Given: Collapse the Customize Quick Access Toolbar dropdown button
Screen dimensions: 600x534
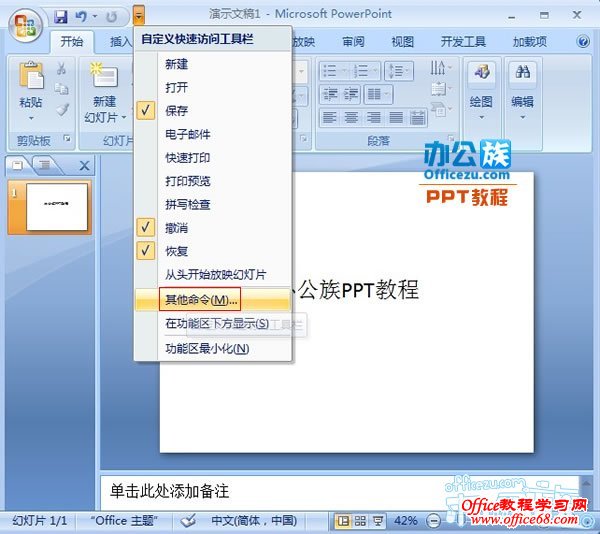Looking at the screenshot, I should (x=139, y=16).
